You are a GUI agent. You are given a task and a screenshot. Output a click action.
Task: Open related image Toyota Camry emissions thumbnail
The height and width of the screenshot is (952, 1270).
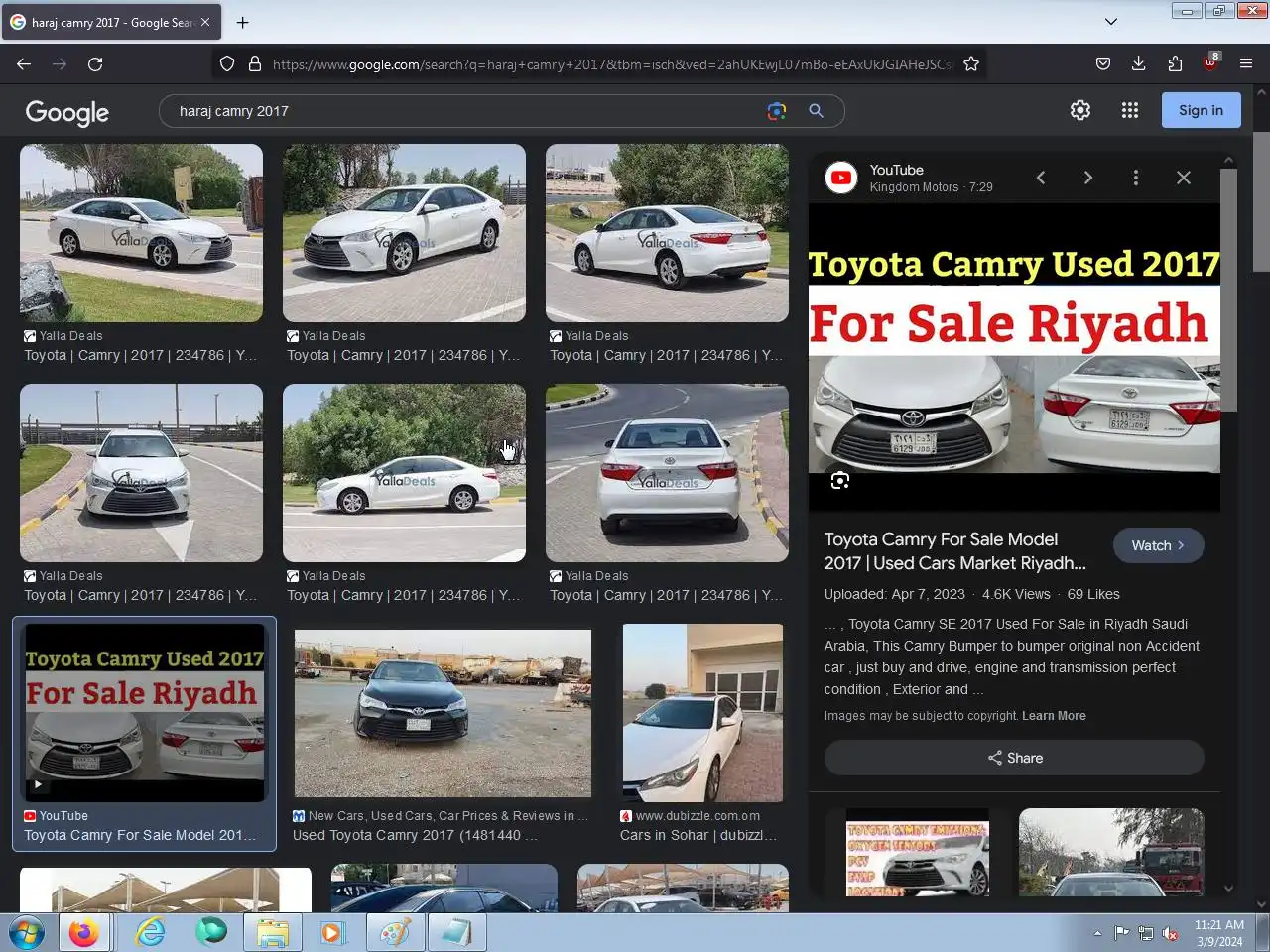(x=918, y=853)
